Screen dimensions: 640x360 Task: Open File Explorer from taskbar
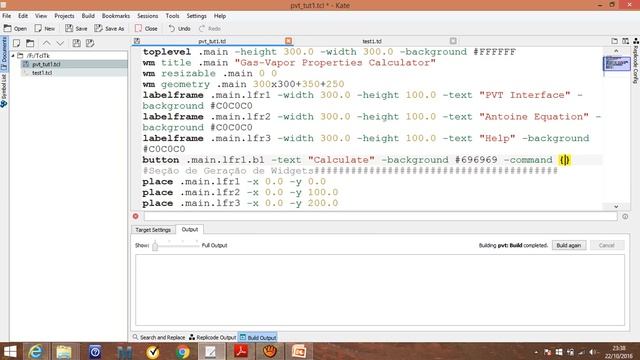coord(64,351)
